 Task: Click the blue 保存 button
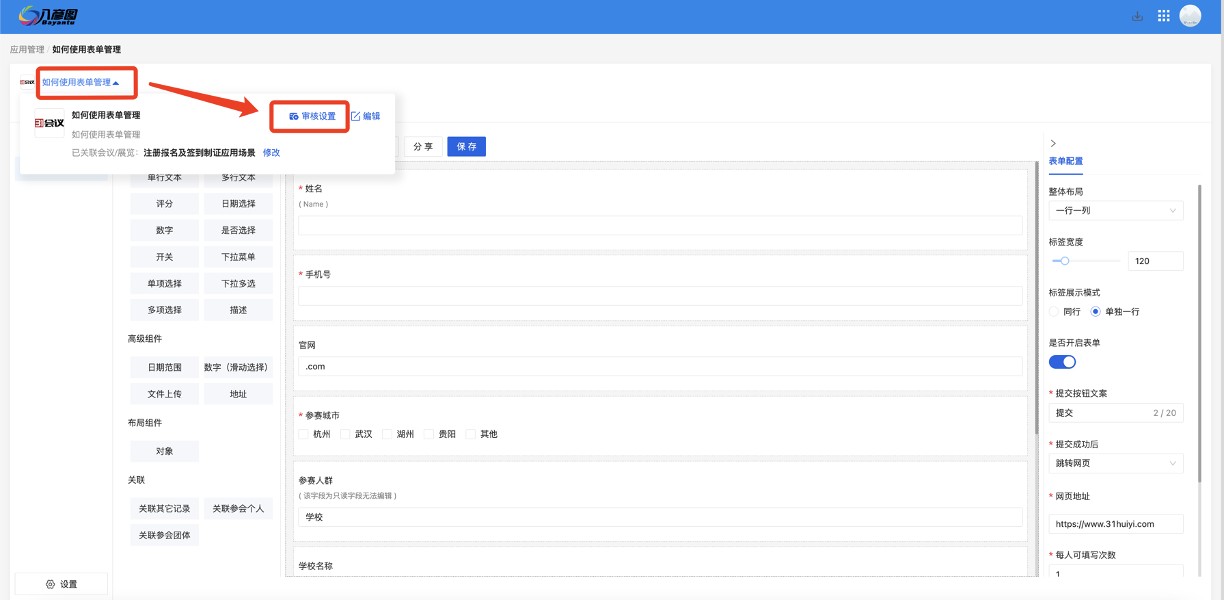coord(466,146)
